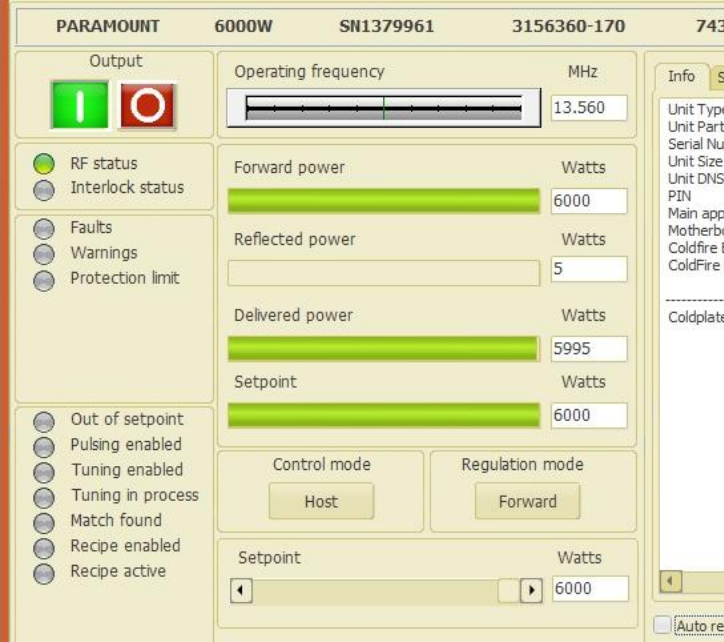
Task: Click the Recipe enabled indicator
Action: click(x=44, y=548)
